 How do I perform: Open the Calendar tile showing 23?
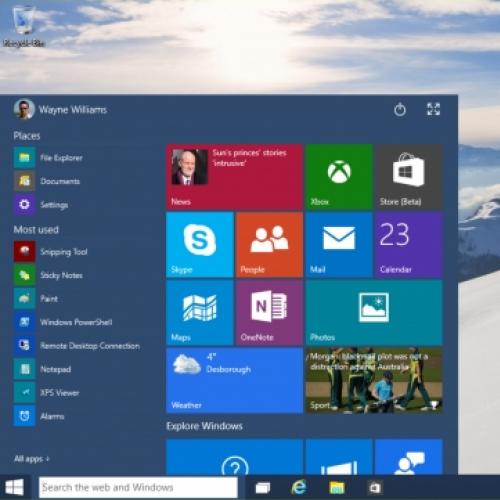click(x=409, y=245)
